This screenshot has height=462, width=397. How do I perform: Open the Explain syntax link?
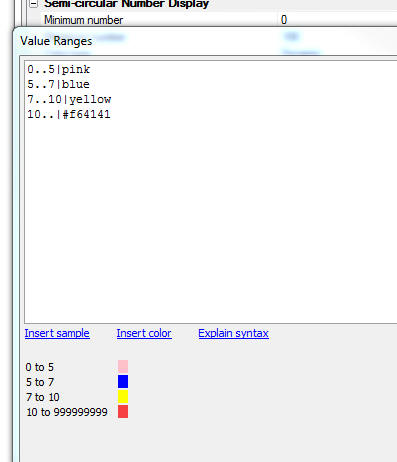pyautogui.click(x=233, y=333)
